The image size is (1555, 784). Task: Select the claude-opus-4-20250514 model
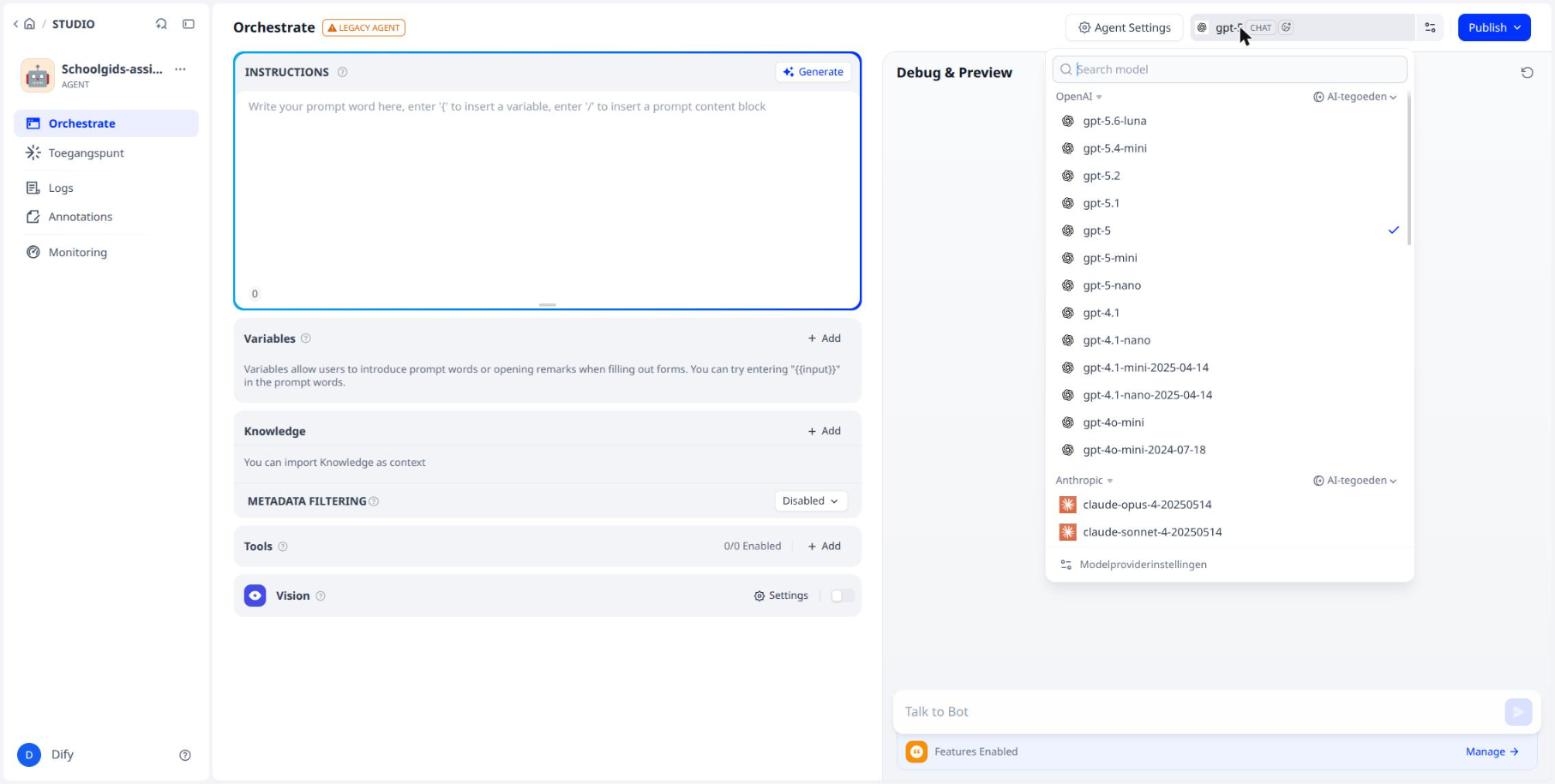pos(1229,505)
